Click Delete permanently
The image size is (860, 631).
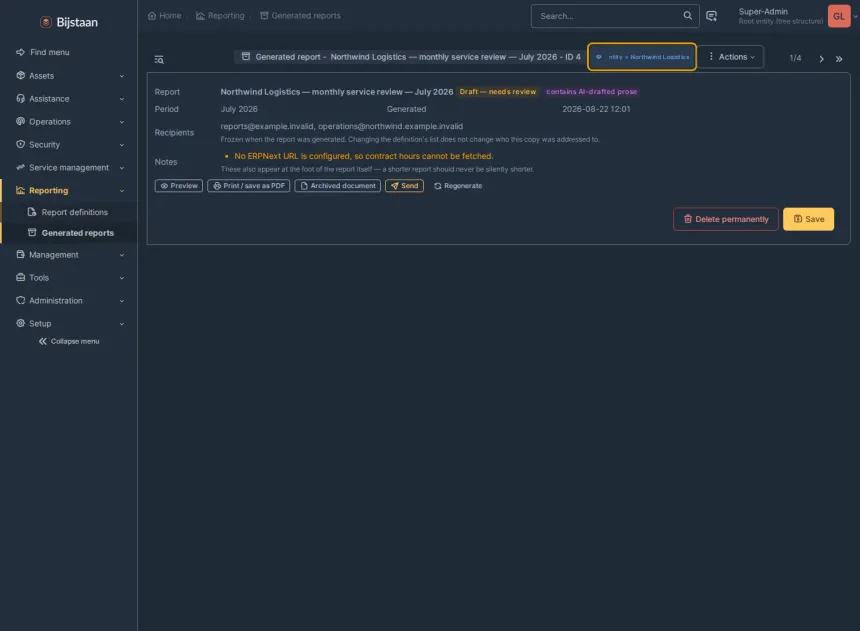(x=726, y=219)
